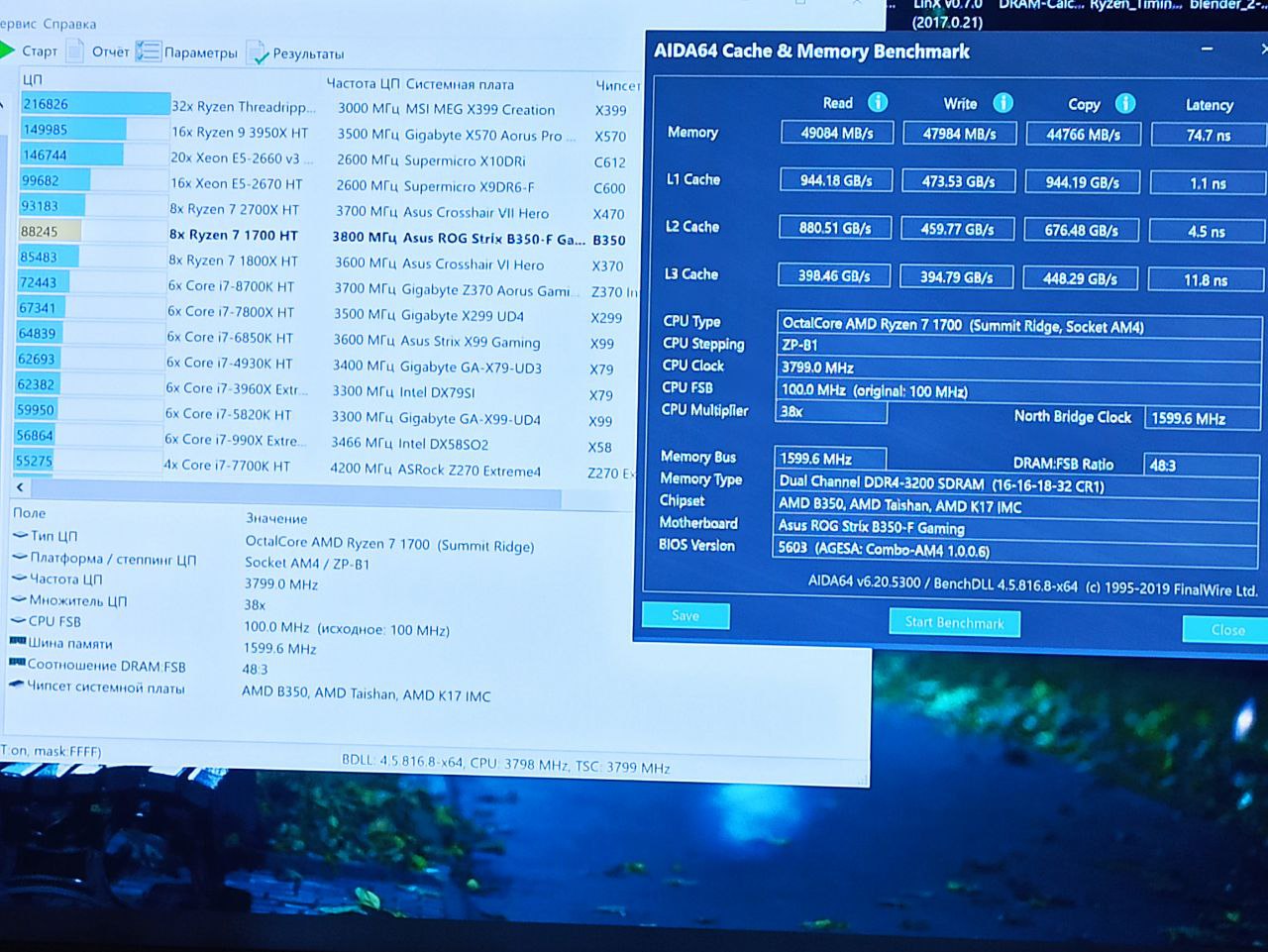Click the Save button in AIDA64 benchmark
This screenshot has height=952, width=1268.
click(686, 615)
